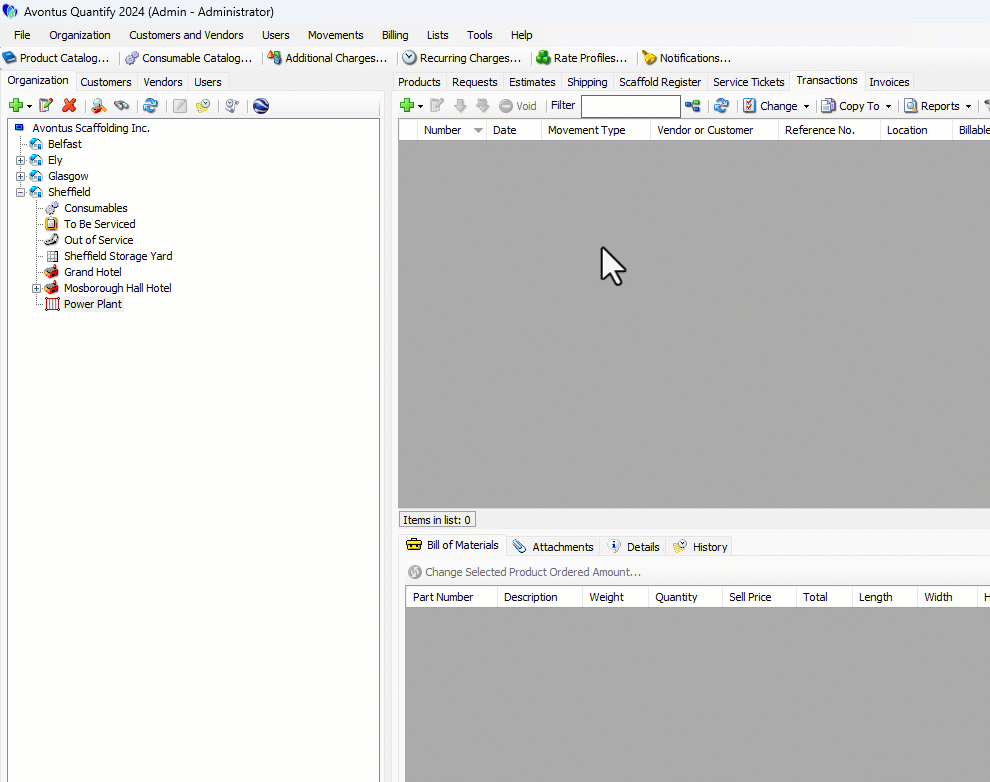This screenshot has height=782, width=990.
Task: Click the blue globe icon
Action: 261,106
